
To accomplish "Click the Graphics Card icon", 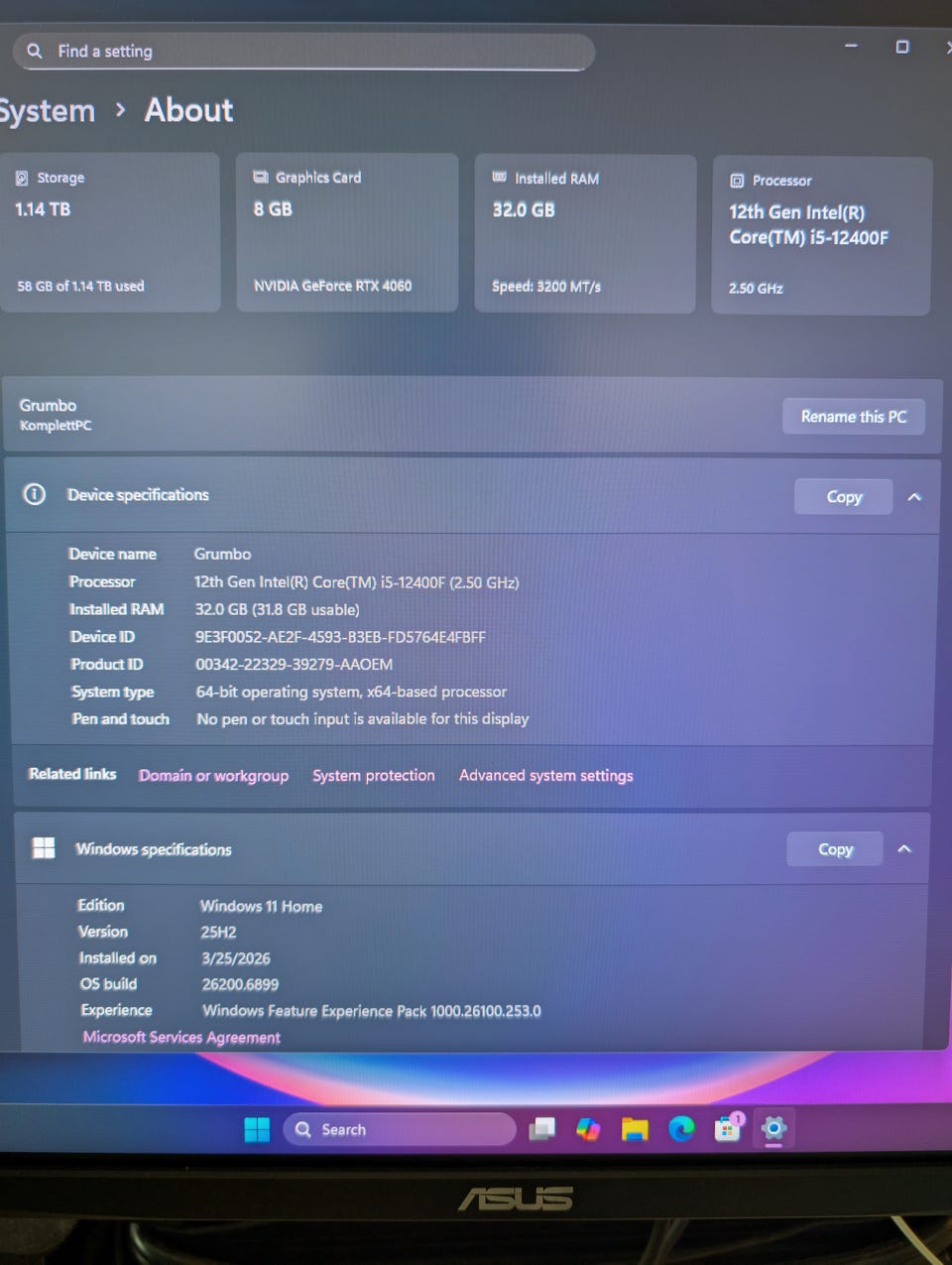I will click(261, 177).
